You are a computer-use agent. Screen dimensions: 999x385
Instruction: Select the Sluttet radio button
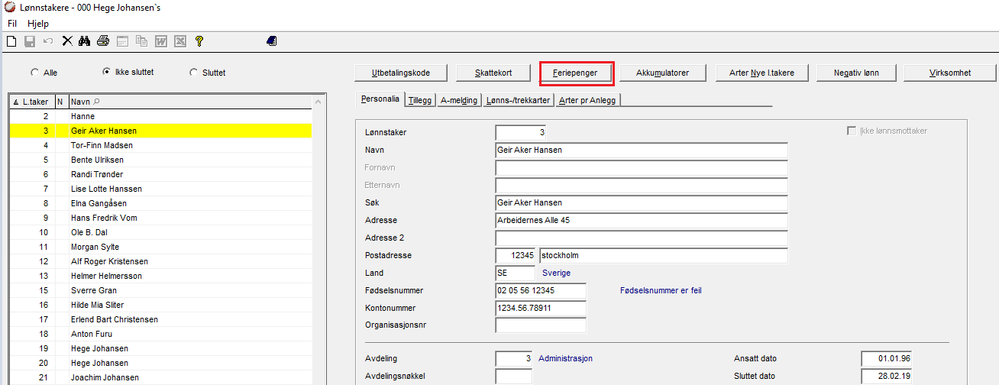click(193, 73)
